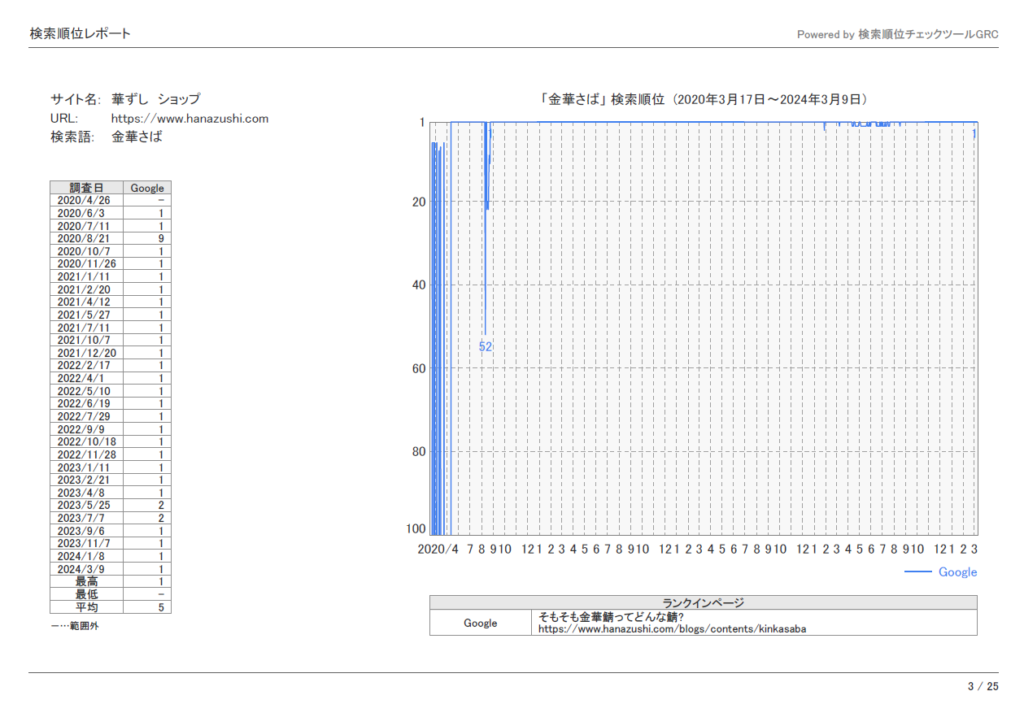Select the 2020/4/26 date row
This screenshot has height=704, width=1024.
pos(110,200)
